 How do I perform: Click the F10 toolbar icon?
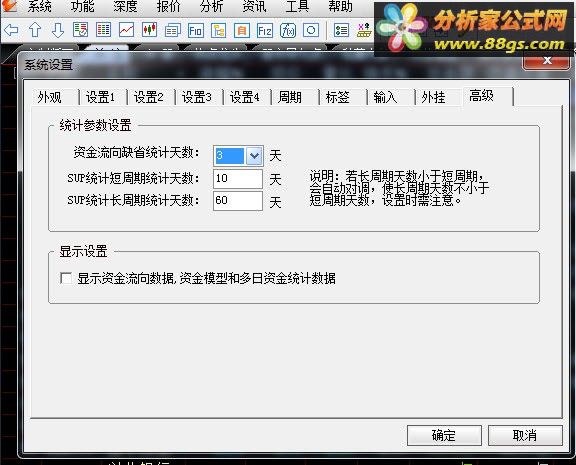[x=195, y=30]
